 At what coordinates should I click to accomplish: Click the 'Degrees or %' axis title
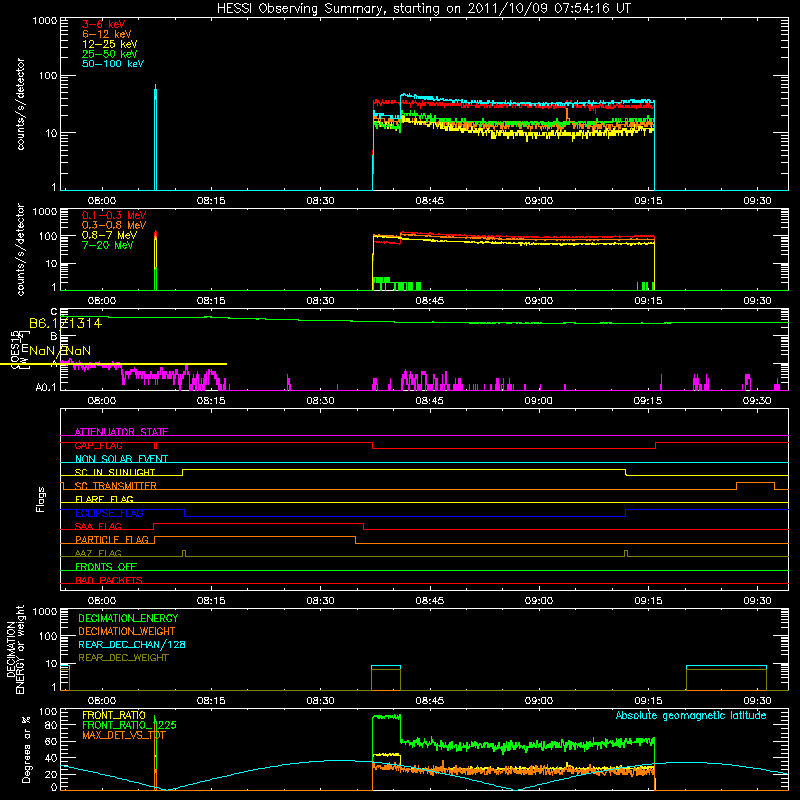26,750
